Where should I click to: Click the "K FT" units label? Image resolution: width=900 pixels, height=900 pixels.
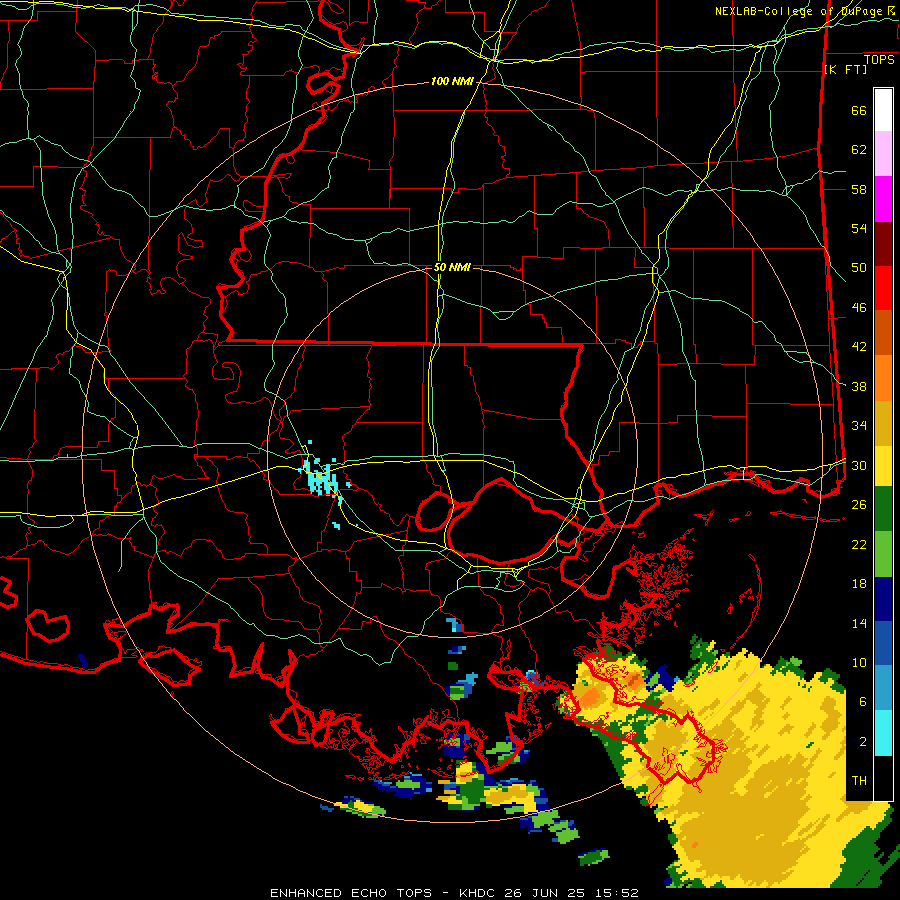[845, 69]
